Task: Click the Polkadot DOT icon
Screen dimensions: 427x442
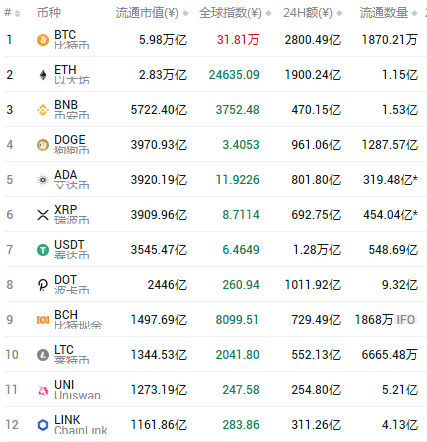Action: tap(43, 285)
